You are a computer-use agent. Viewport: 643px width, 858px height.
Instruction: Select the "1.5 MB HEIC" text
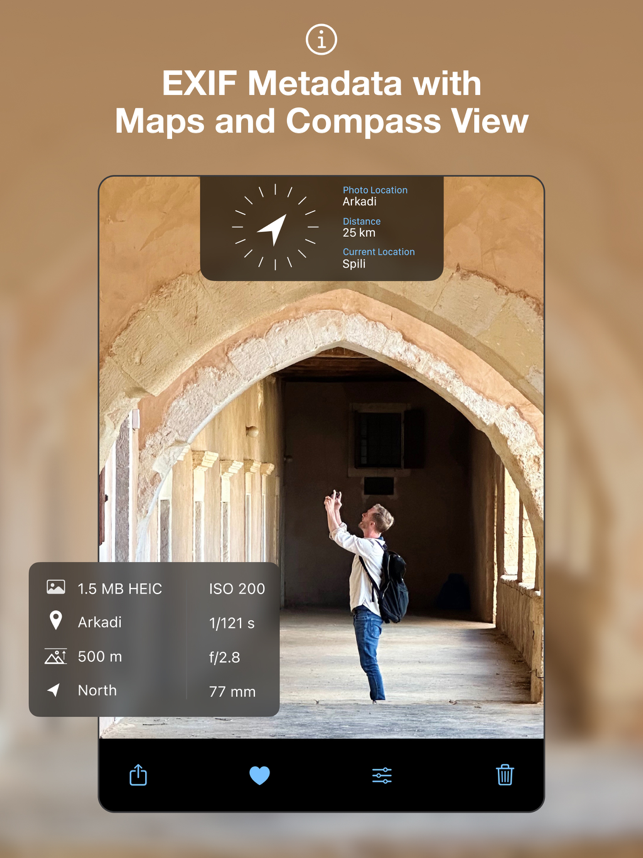point(120,589)
